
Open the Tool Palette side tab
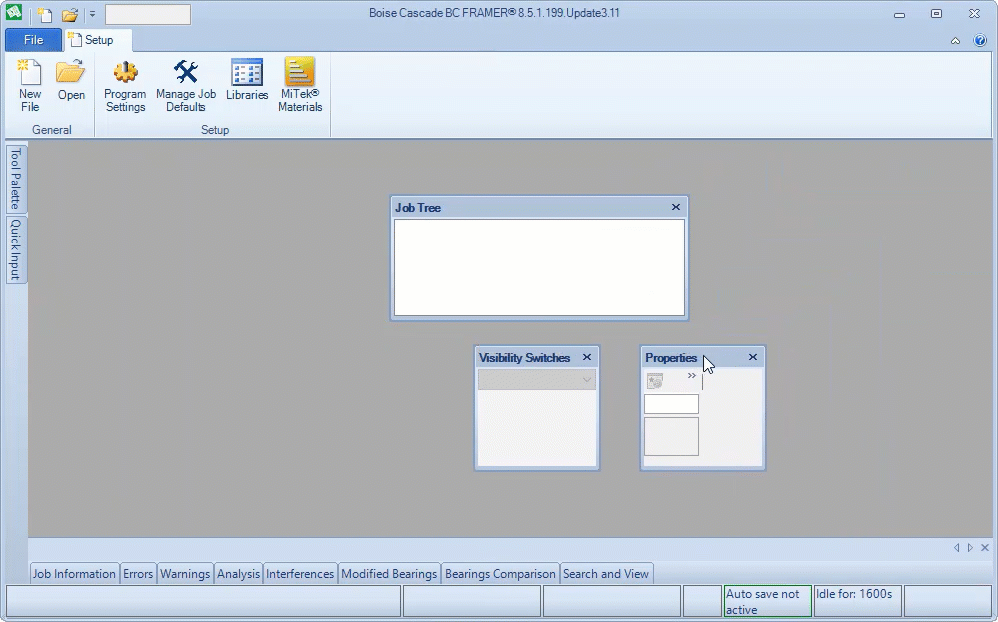(x=16, y=179)
